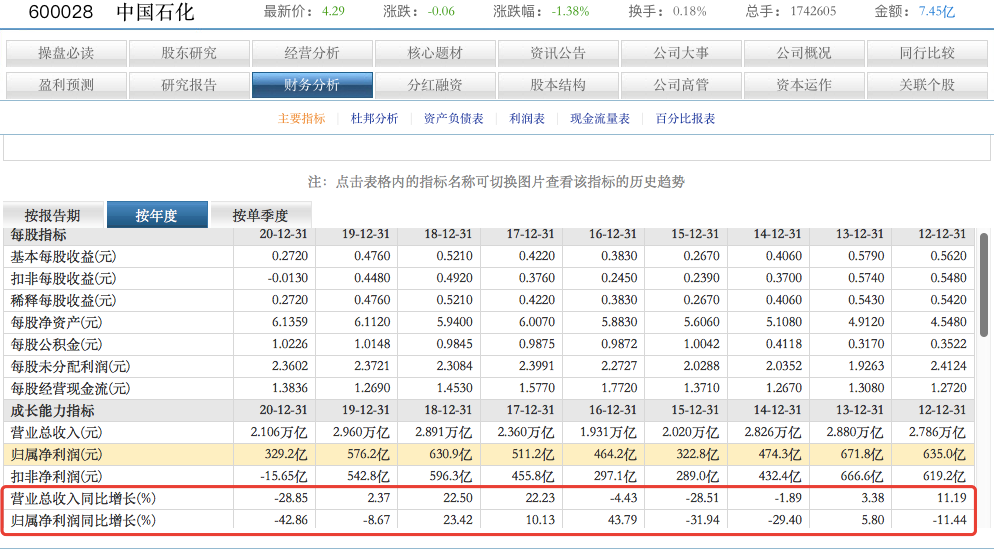Click the table vertical scrollbar thumb

983,285
